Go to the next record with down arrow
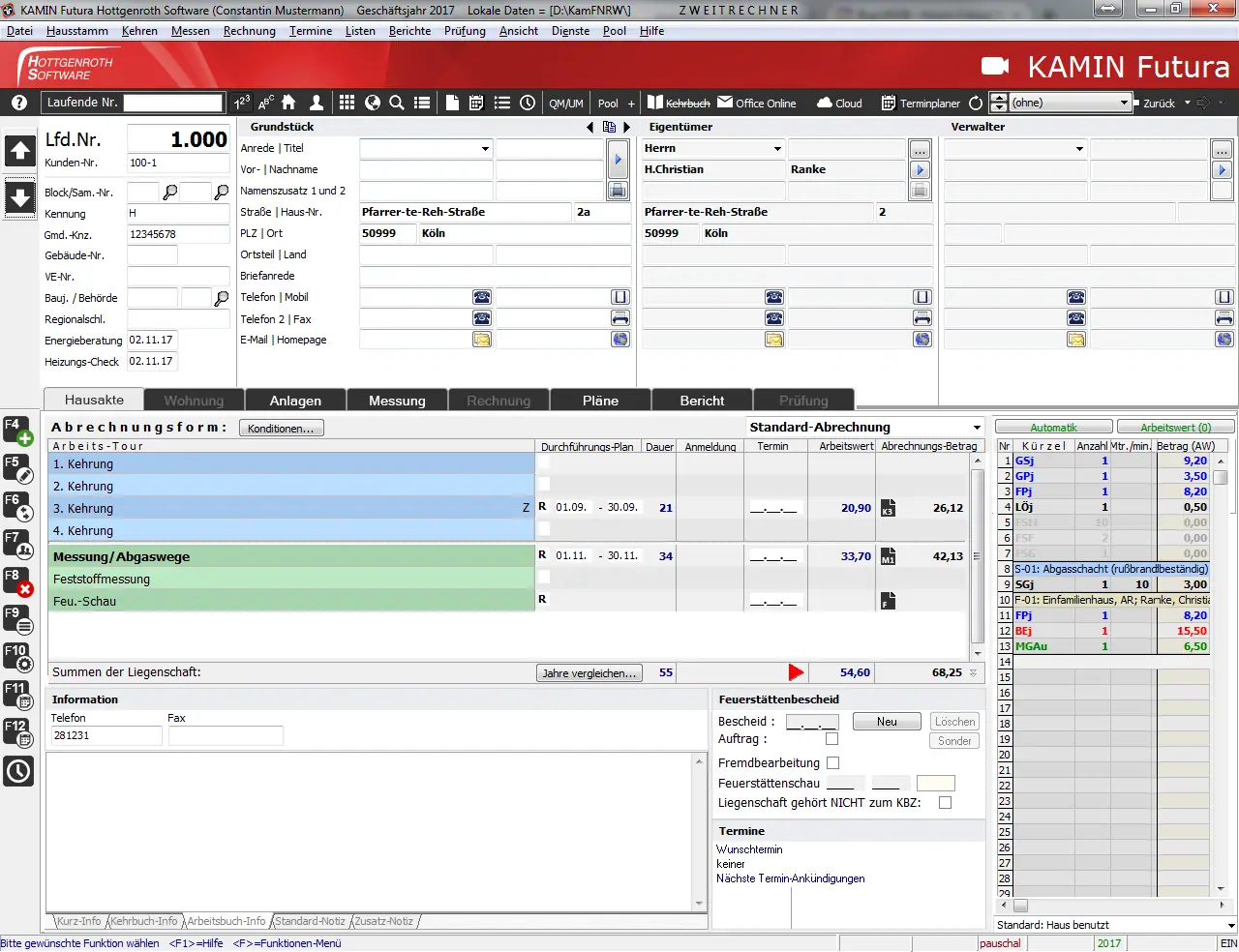 [20, 197]
